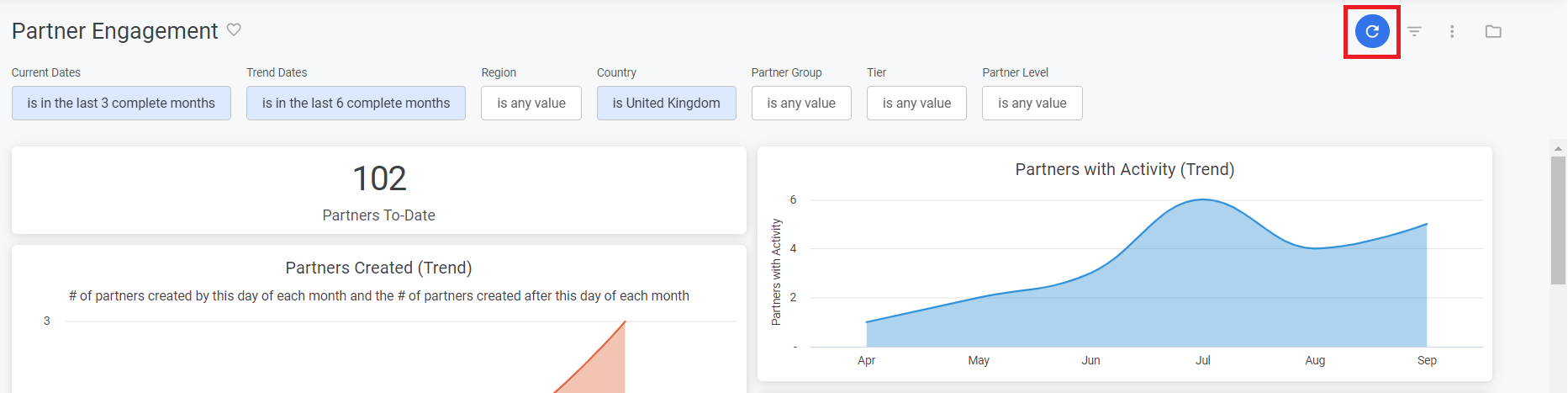Open the Tier filter value
The height and width of the screenshot is (393, 1568).
click(x=916, y=103)
